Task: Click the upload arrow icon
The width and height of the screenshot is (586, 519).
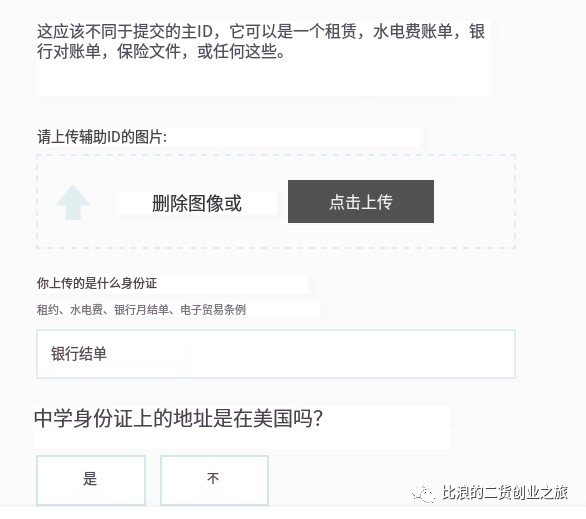Action: [73, 202]
